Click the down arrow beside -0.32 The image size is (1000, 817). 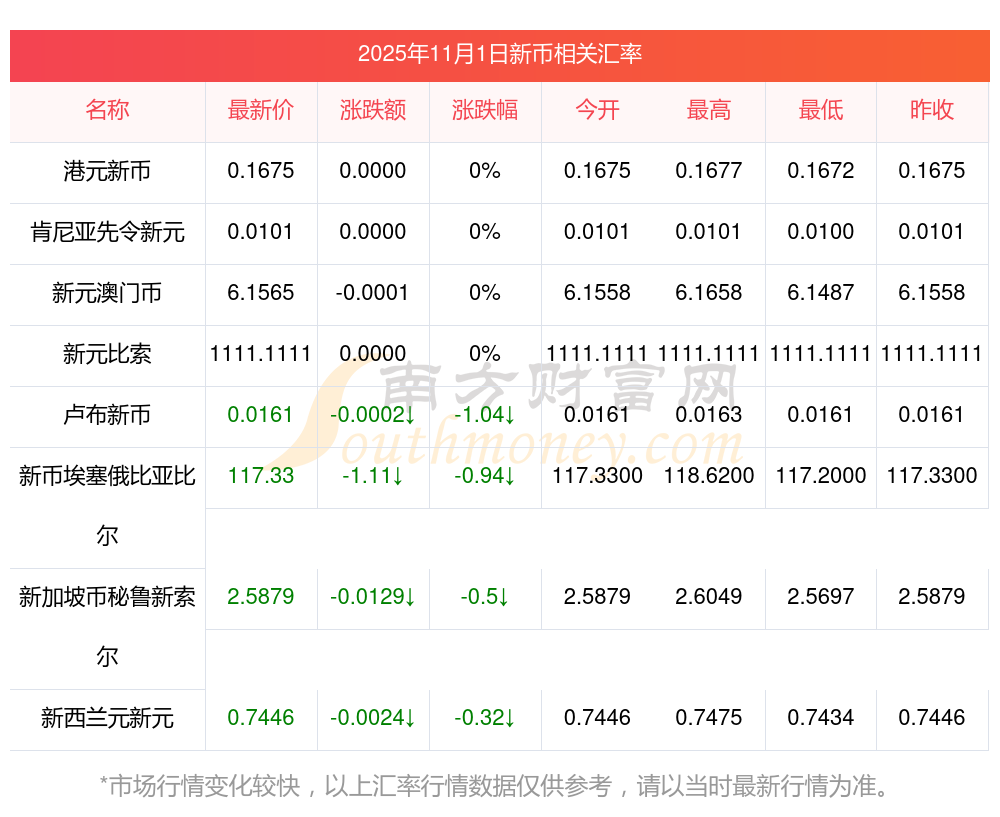coord(510,718)
